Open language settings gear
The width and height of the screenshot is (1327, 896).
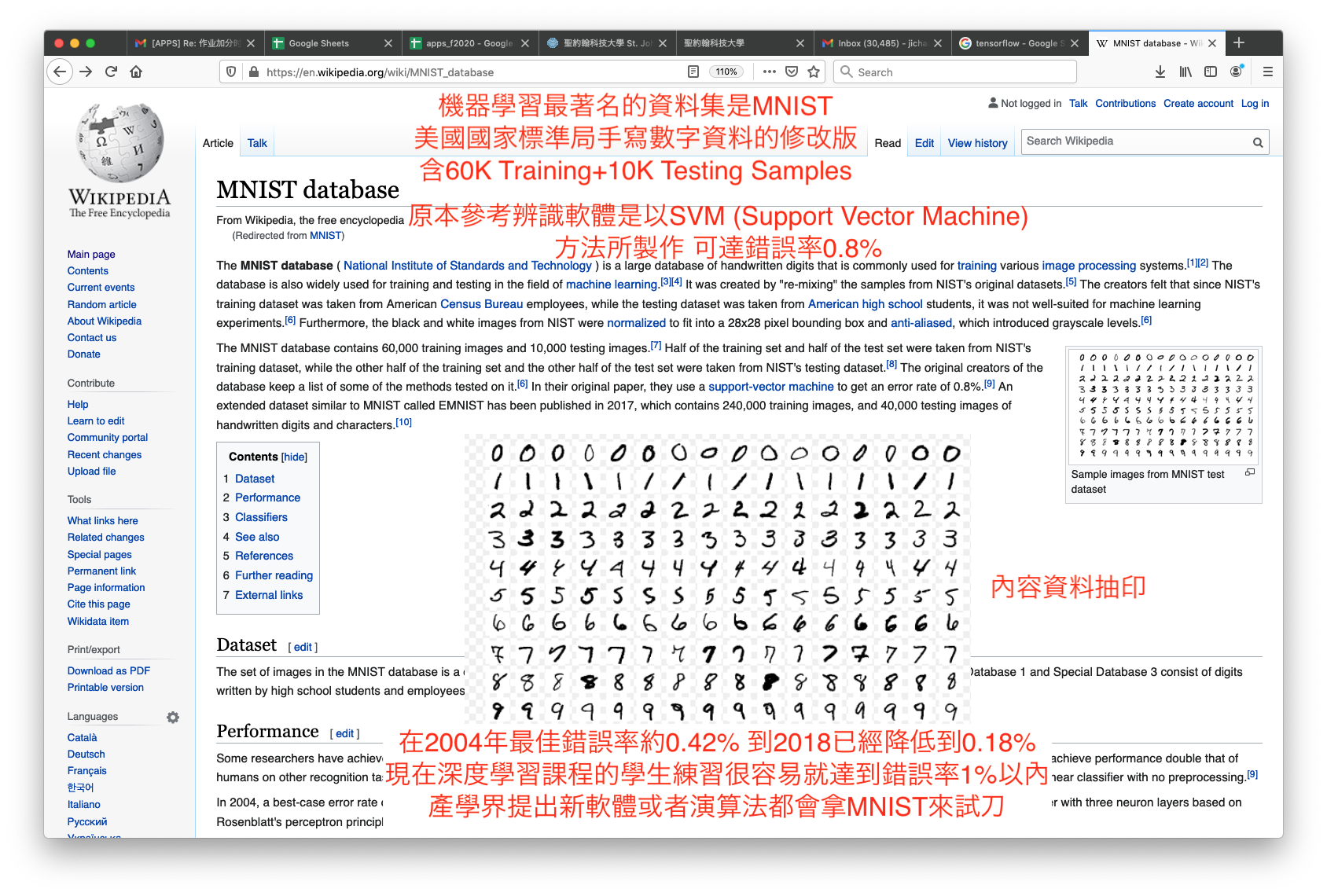[x=173, y=717]
